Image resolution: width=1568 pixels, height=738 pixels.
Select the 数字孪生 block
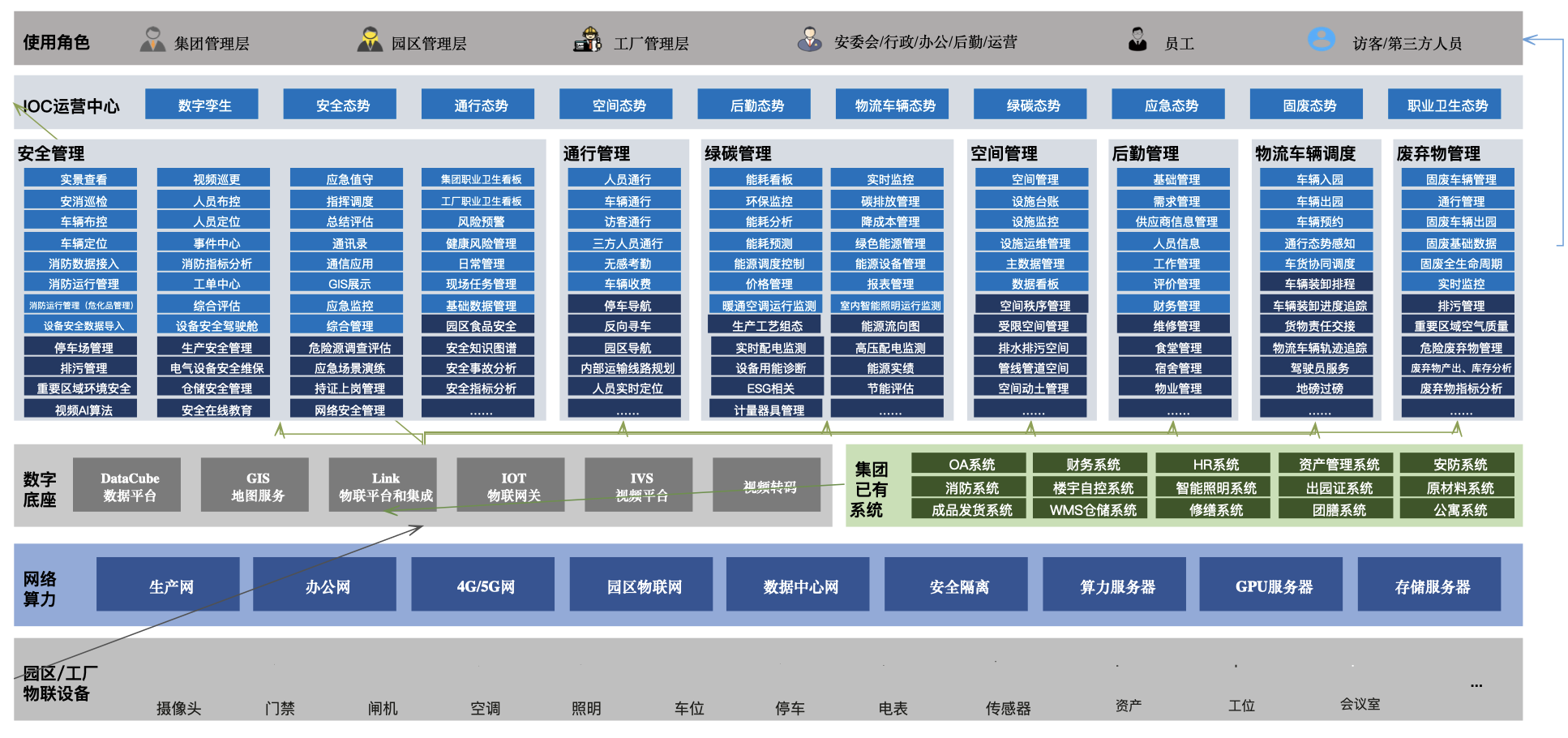202,105
